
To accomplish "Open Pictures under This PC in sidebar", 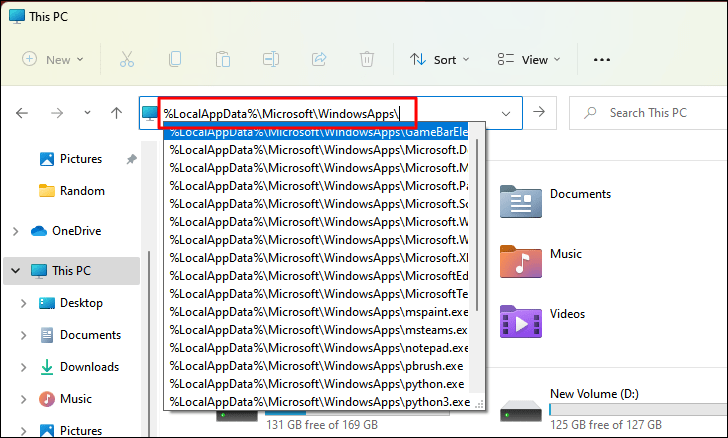I will click(71, 431).
